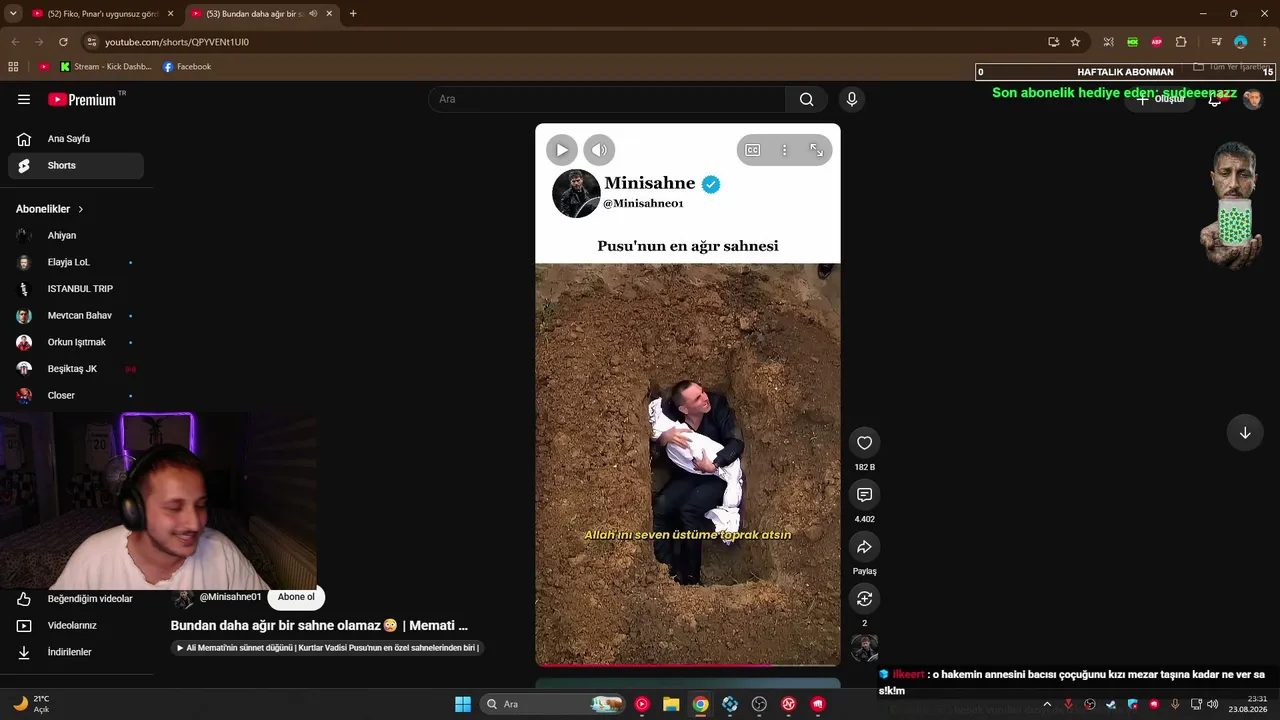
Task: Play the paused short
Action: 562,150
